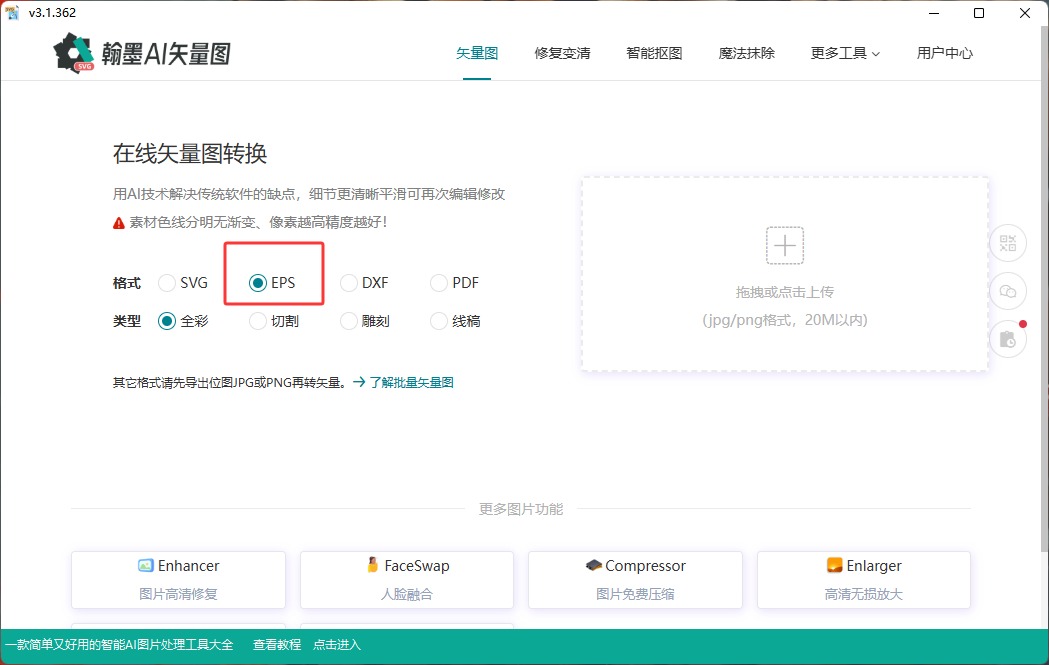
Task: Open the QR code panel on the right
Action: pos(1007,243)
